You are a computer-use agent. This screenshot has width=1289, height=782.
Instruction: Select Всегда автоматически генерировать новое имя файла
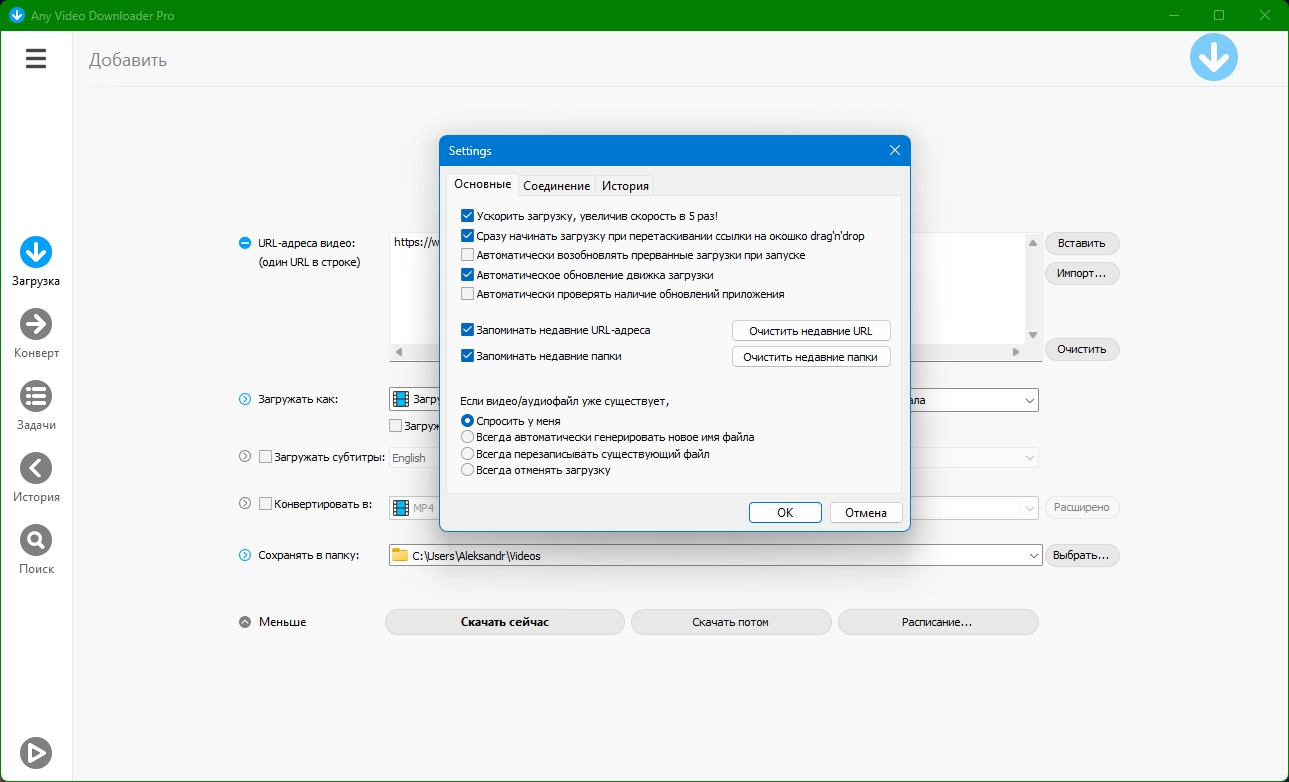pos(468,437)
